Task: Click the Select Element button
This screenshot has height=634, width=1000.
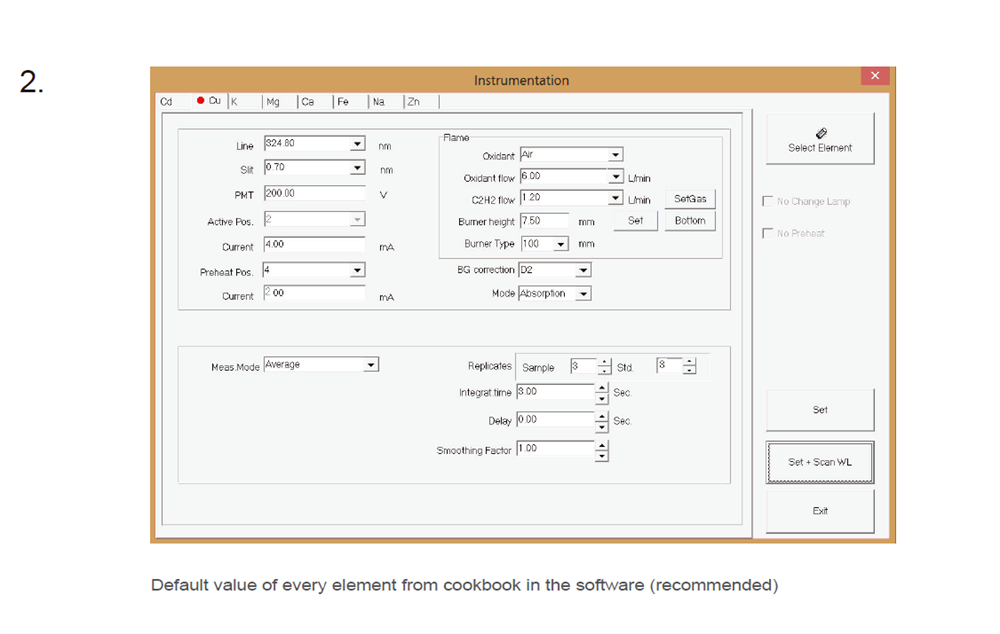Action: [x=819, y=139]
